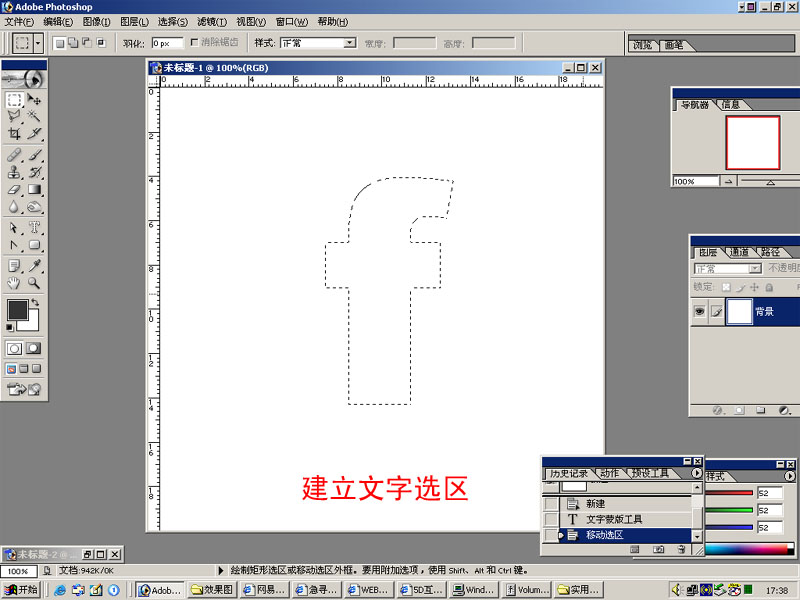Choose Intersect with selection mode in options bar
Image resolution: width=800 pixels, height=600 pixels.
(x=101, y=43)
